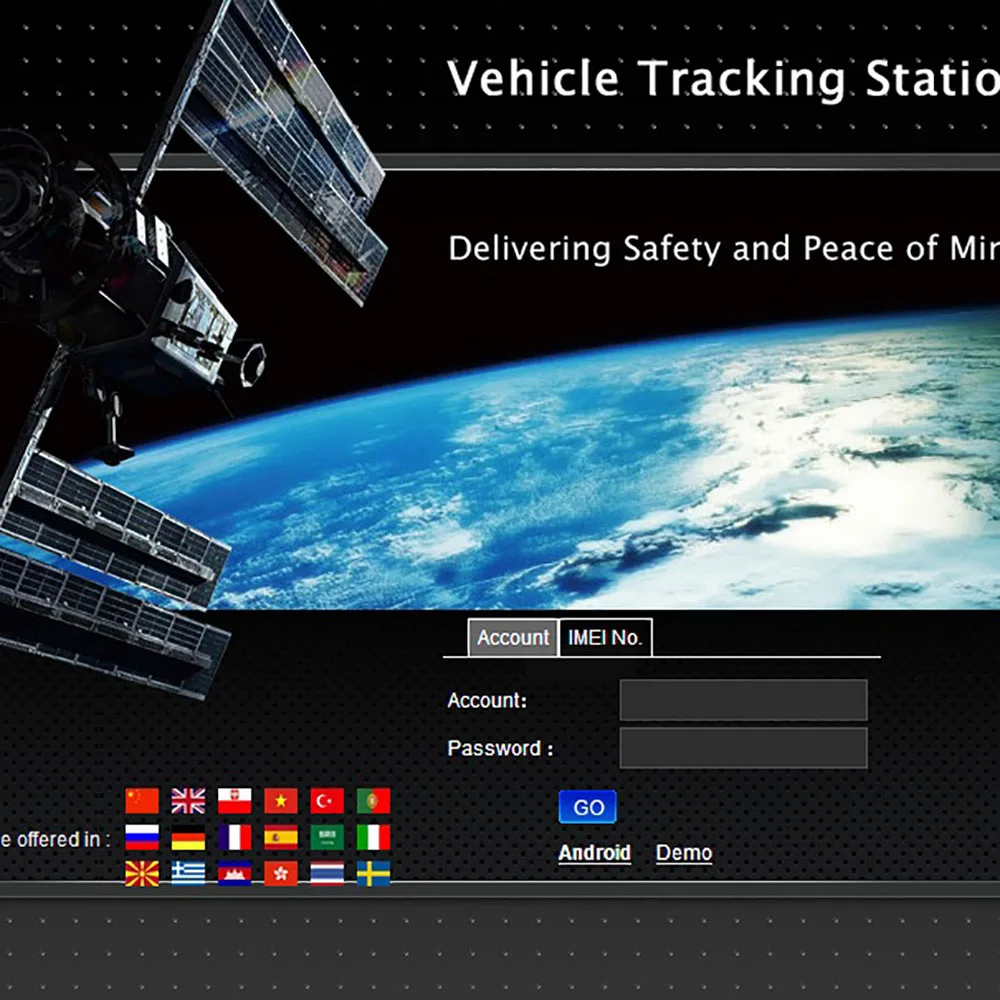Select the Italy flag language
The image size is (1000, 1000).
[x=373, y=837]
